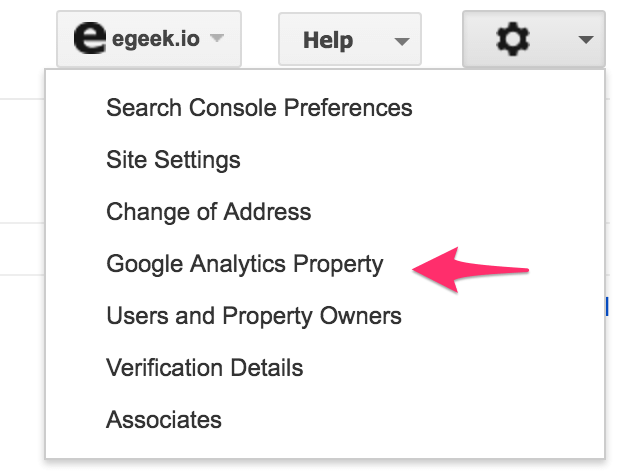Click the blue sliver behind the menu's edge
Viewport: 636px width, 474px height.
607,306
